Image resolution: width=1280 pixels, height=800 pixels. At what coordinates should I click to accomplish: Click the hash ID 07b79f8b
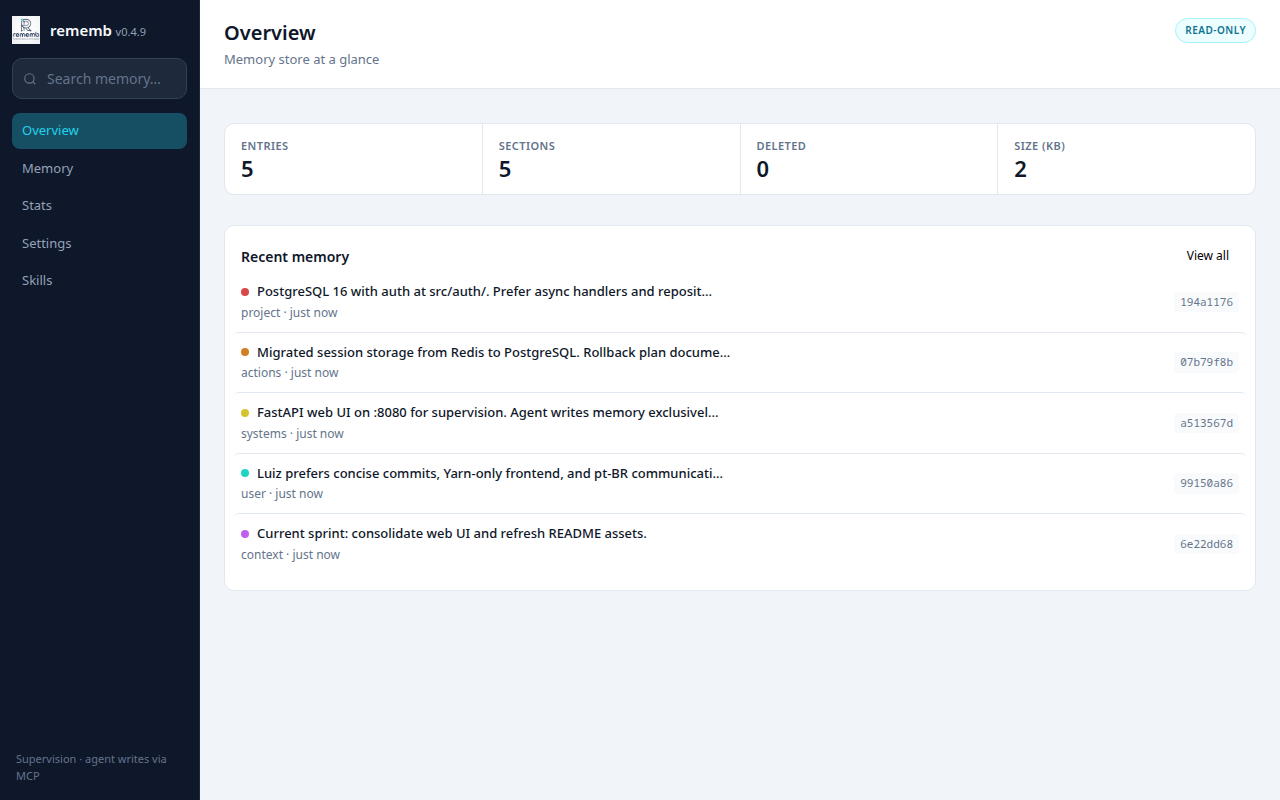(1206, 362)
